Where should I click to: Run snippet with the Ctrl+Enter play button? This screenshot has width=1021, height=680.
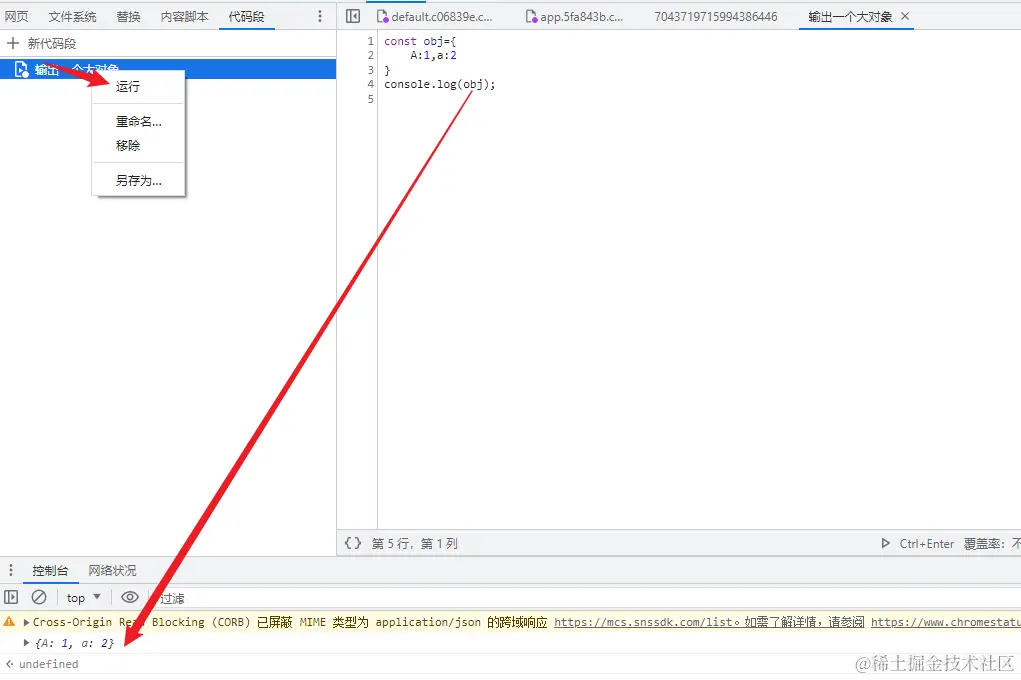pos(885,543)
